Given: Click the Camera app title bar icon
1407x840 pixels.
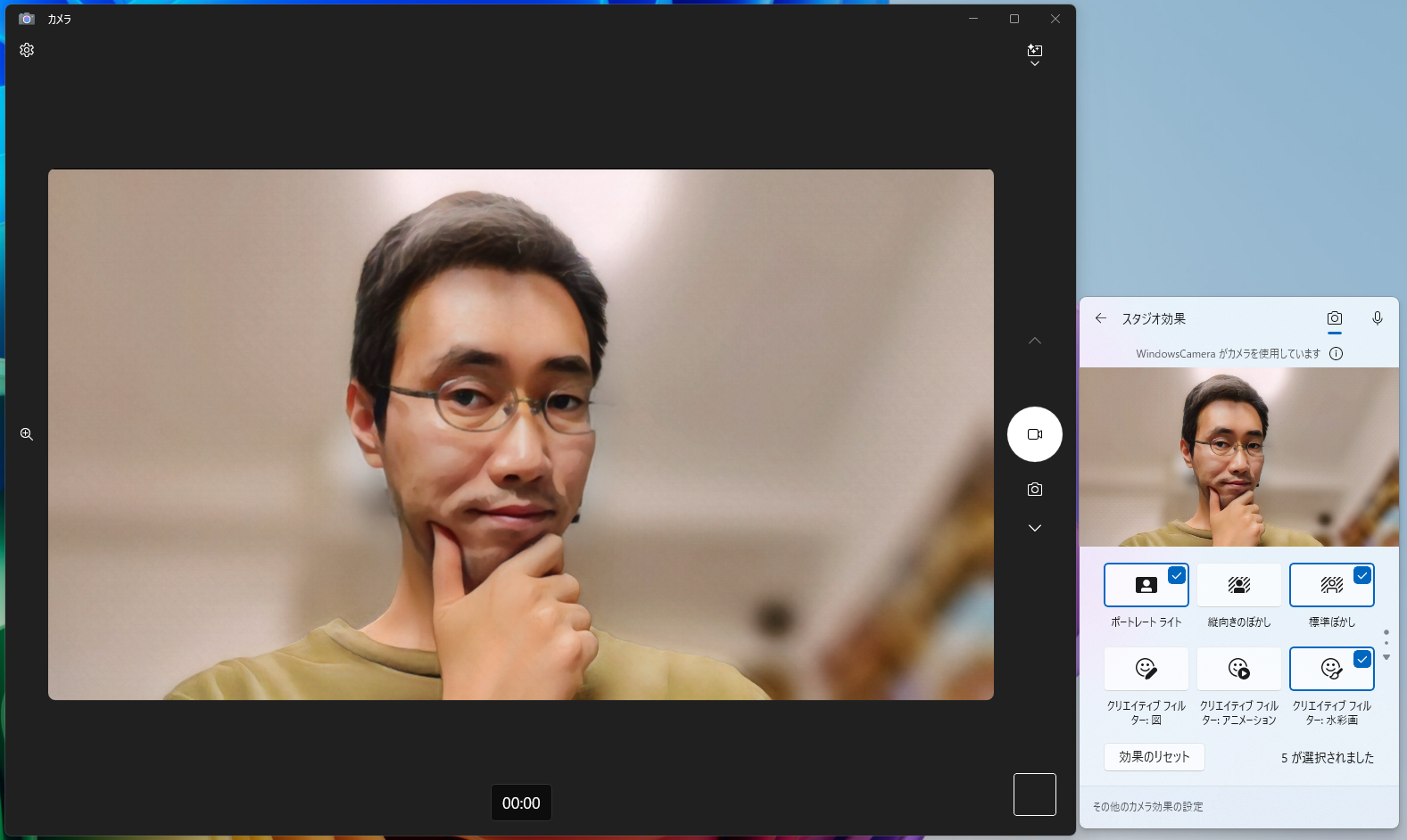Looking at the screenshot, I should coord(27,19).
